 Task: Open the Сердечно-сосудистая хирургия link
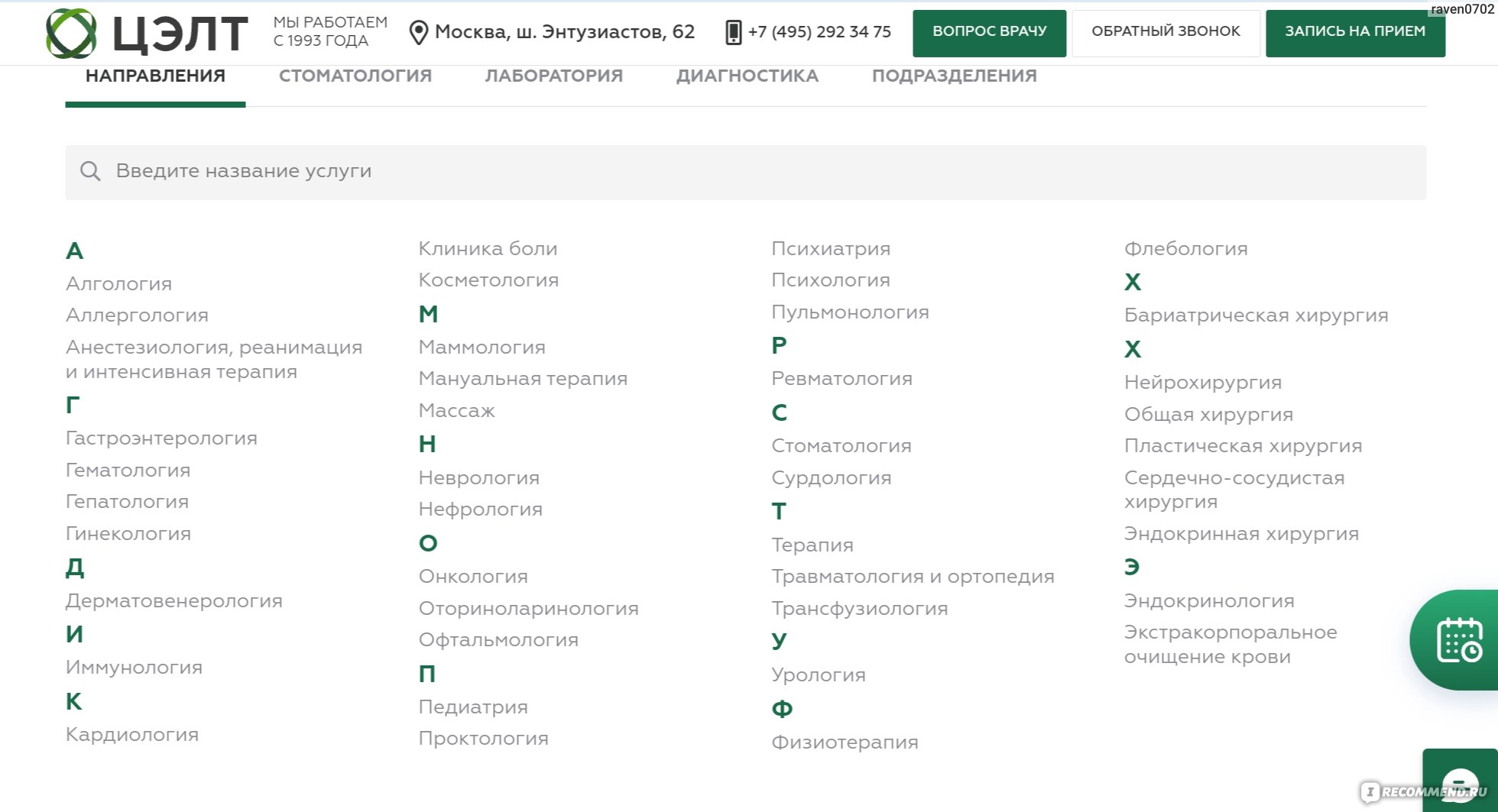[1234, 490]
